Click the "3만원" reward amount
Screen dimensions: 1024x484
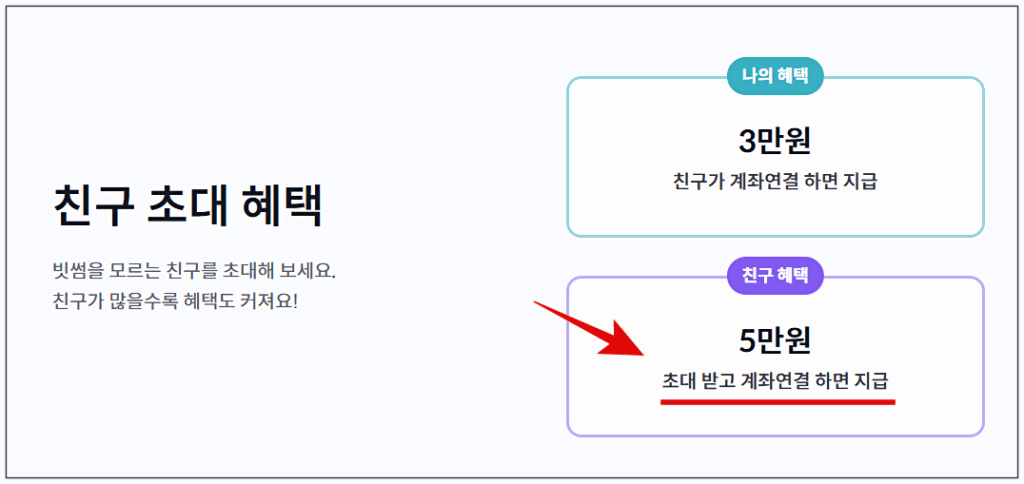(x=775, y=141)
